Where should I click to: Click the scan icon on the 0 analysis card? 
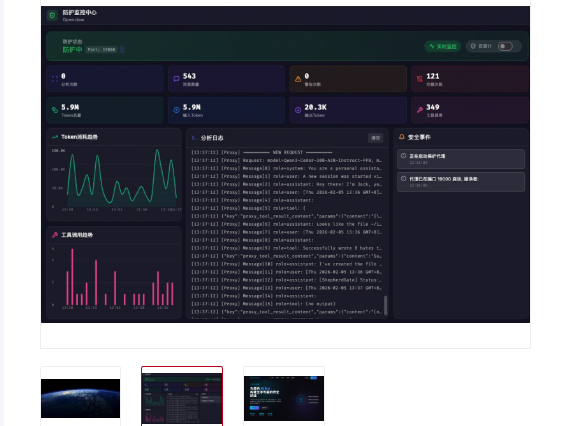55,79
